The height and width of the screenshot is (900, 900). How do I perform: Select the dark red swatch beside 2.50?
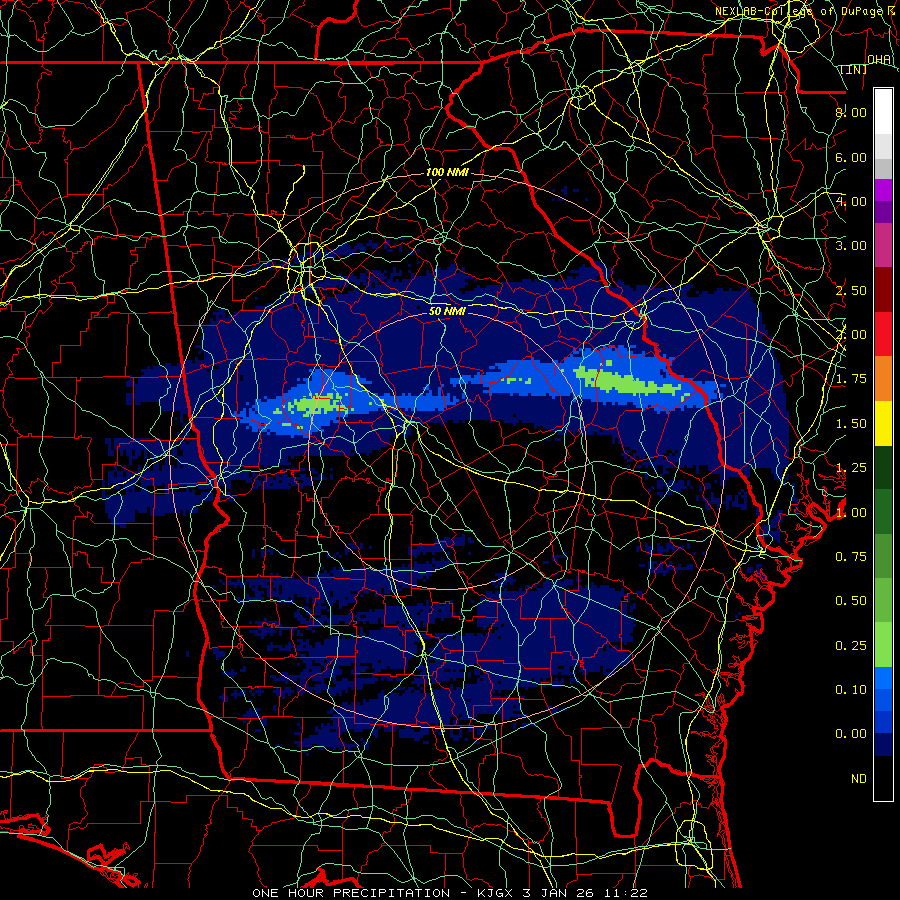[883, 290]
